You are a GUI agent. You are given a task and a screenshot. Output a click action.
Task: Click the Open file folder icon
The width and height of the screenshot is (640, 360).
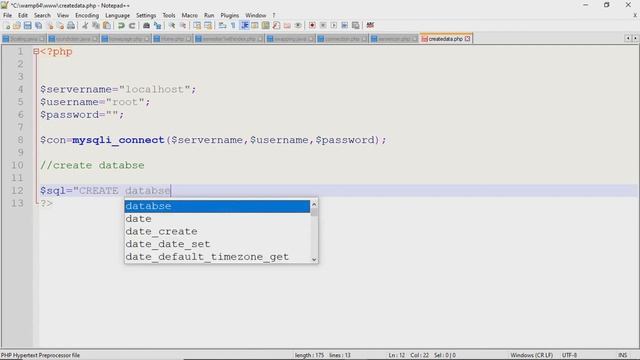click(17, 26)
